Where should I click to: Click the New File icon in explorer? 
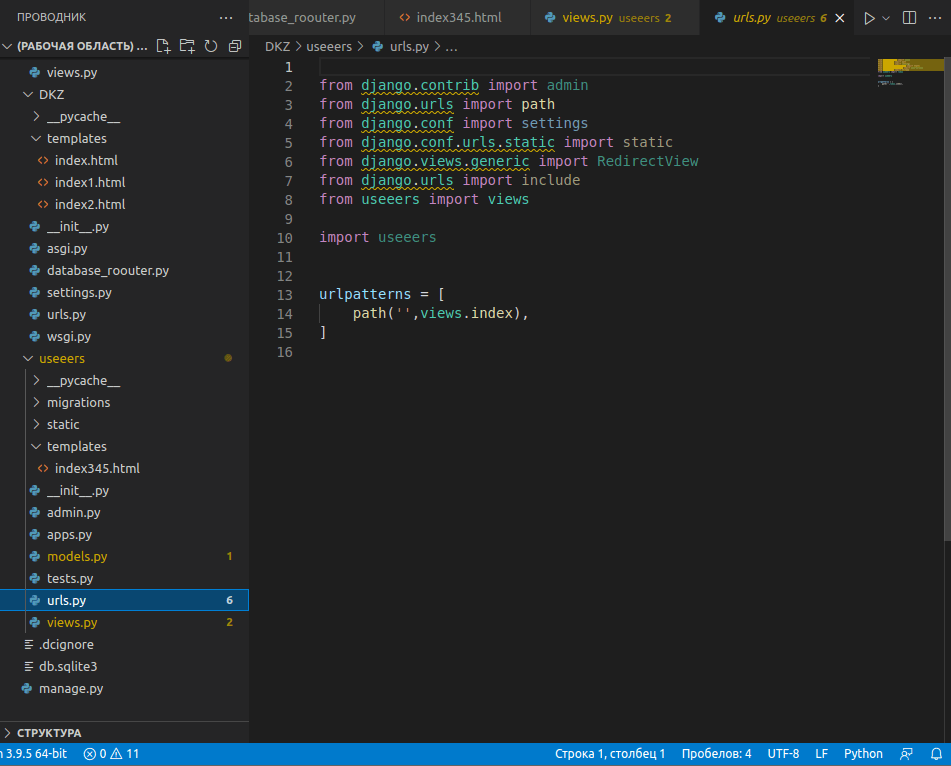pyautogui.click(x=163, y=46)
